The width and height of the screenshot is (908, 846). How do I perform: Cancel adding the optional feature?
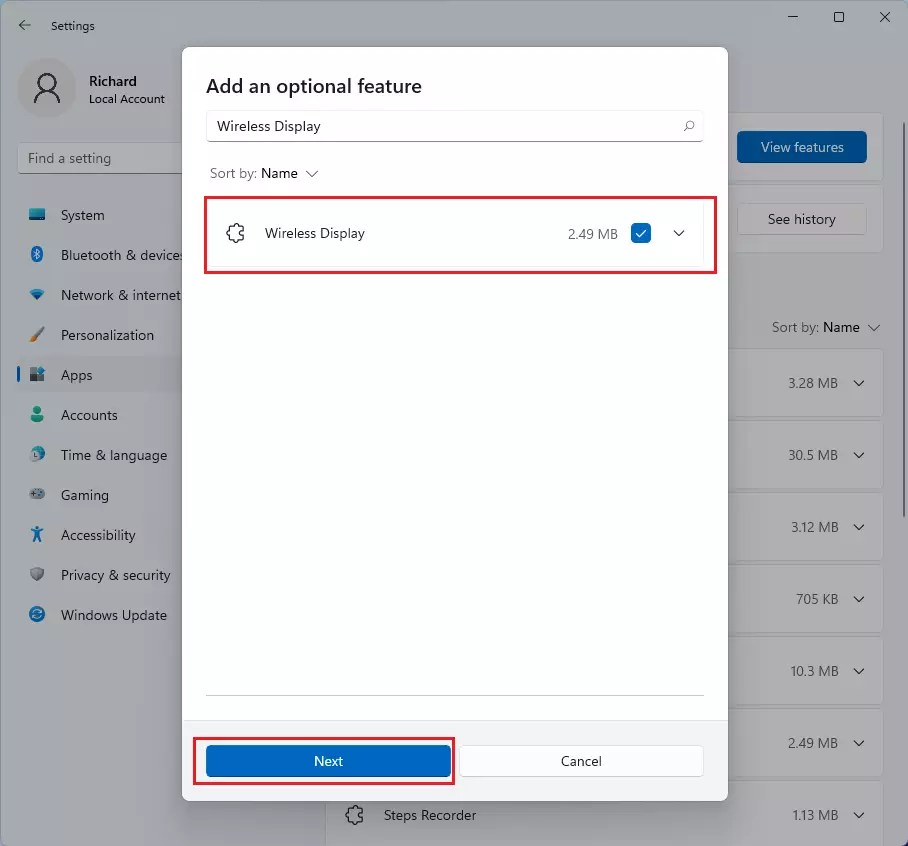[x=581, y=761]
